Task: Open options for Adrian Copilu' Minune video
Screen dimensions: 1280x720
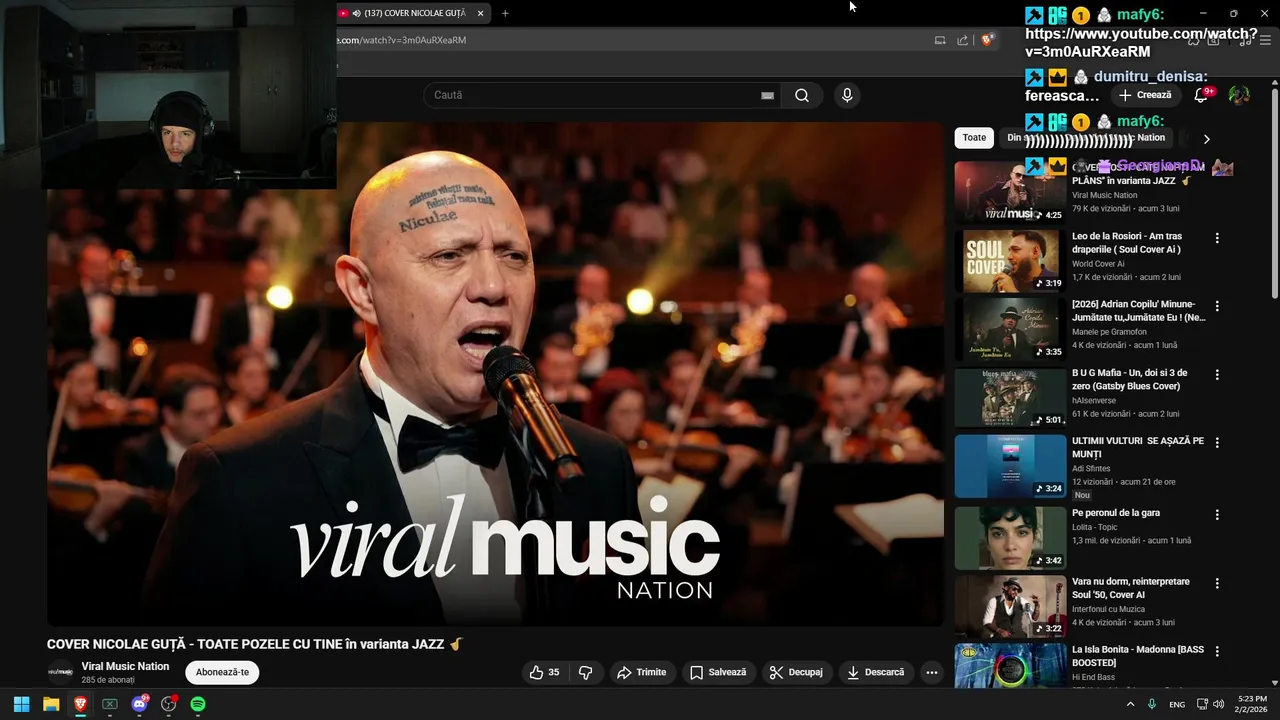Action: 1217,306
